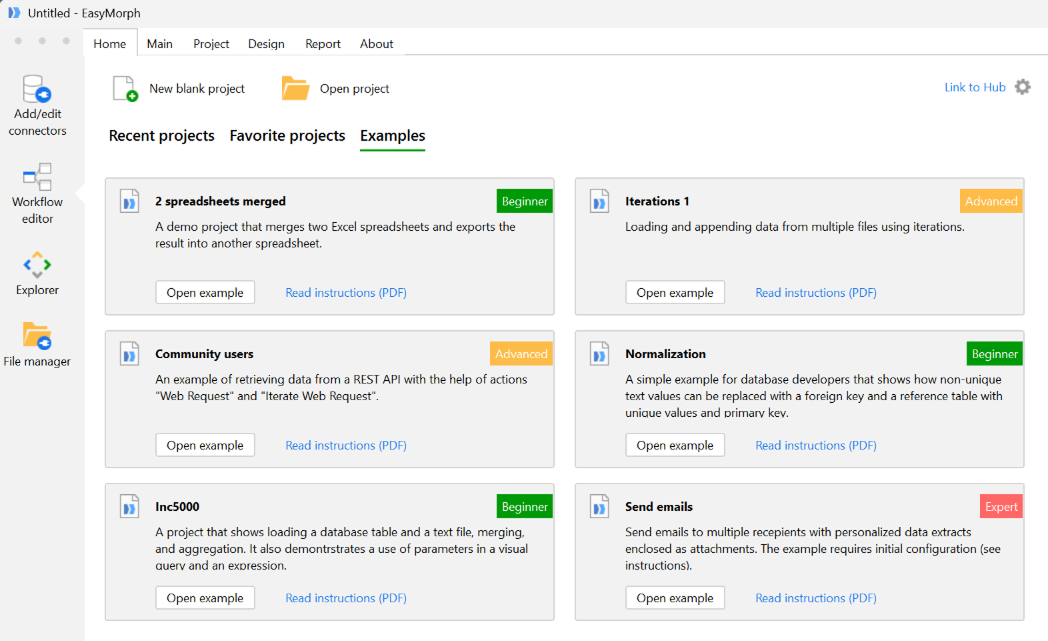Image resolution: width=1048 pixels, height=641 pixels.
Task: Read instructions PDF for Community users
Action: pos(346,445)
